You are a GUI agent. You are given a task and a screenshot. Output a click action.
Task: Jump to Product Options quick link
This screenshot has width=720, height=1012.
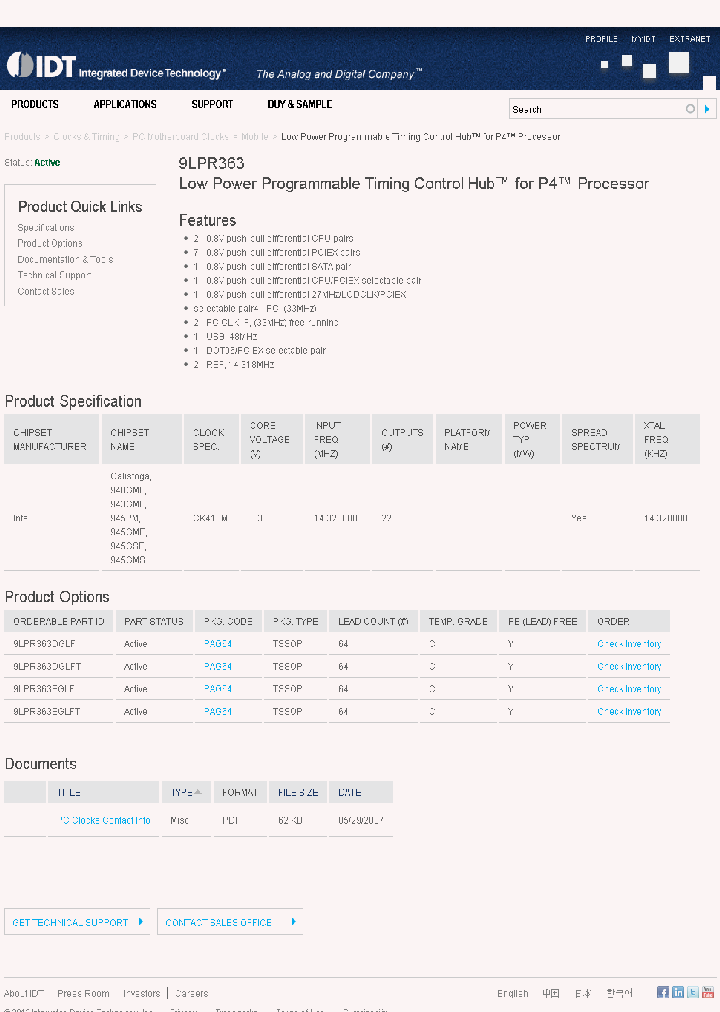(50, 243)
